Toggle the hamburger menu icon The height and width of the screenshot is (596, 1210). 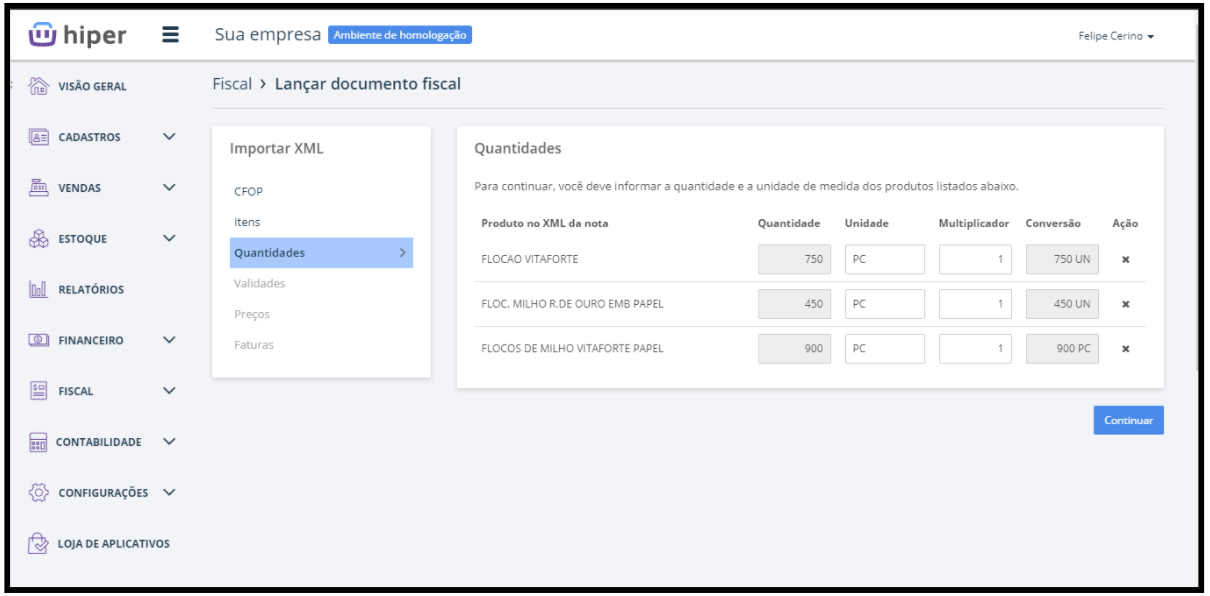click(170, 35)
